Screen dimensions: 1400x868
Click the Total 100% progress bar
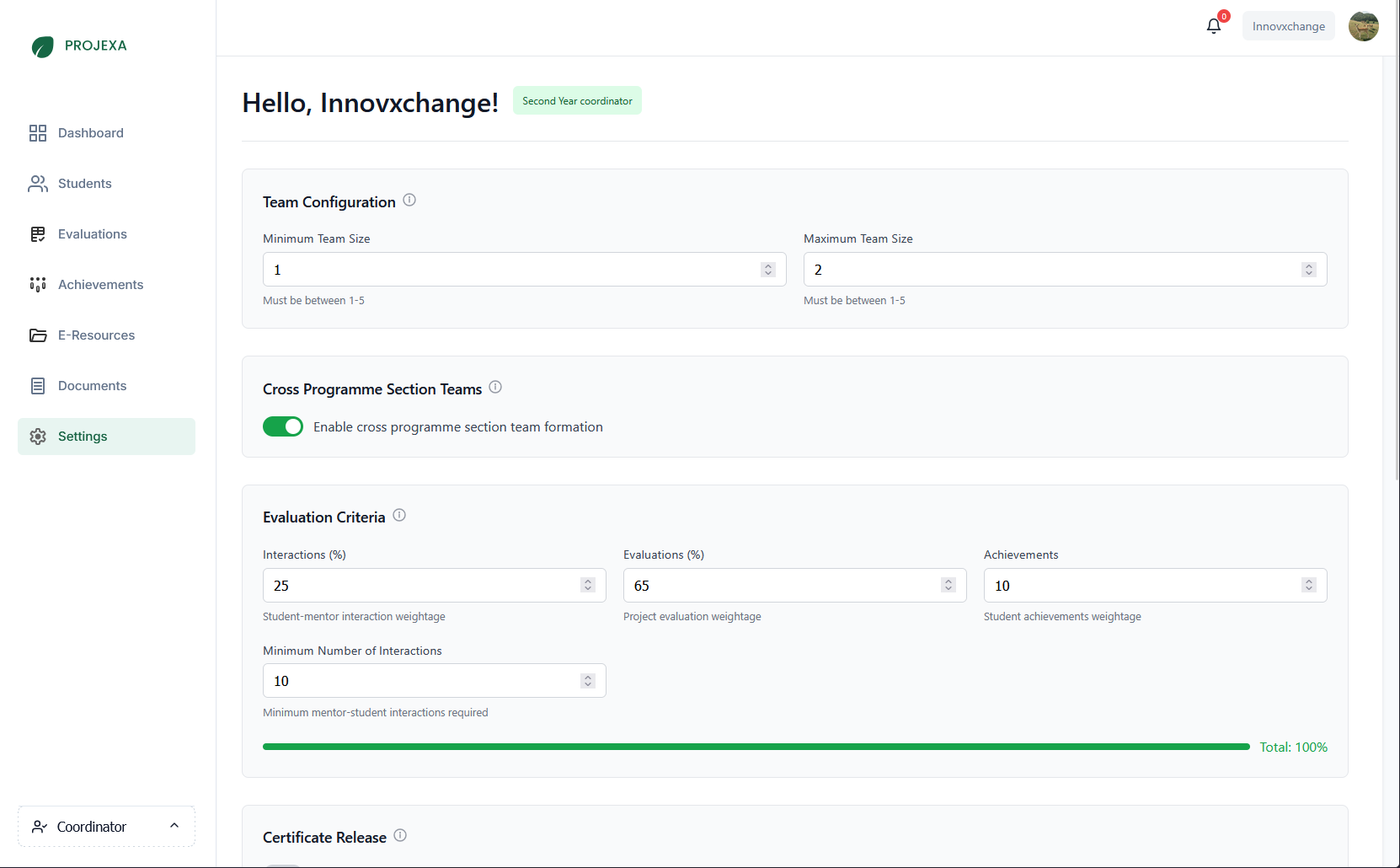pyautogui.click(x=755, y=747)
